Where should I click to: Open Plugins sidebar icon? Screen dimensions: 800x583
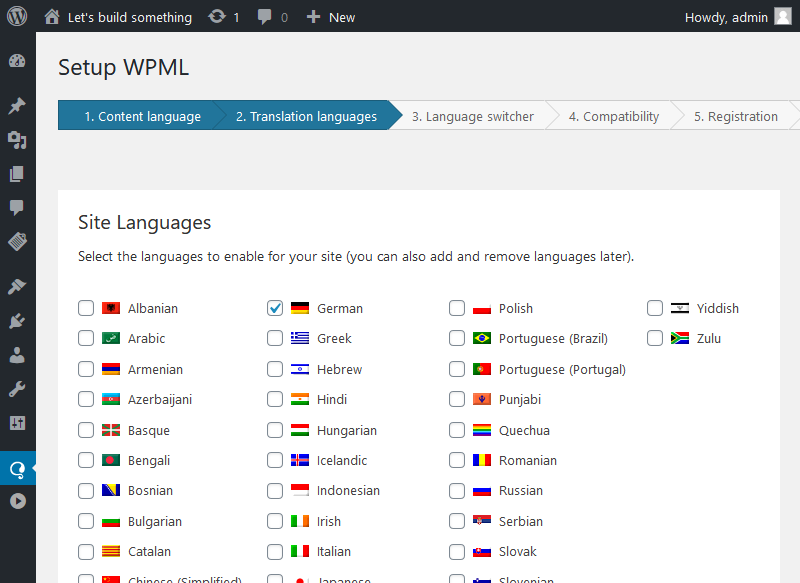(17, 321)
